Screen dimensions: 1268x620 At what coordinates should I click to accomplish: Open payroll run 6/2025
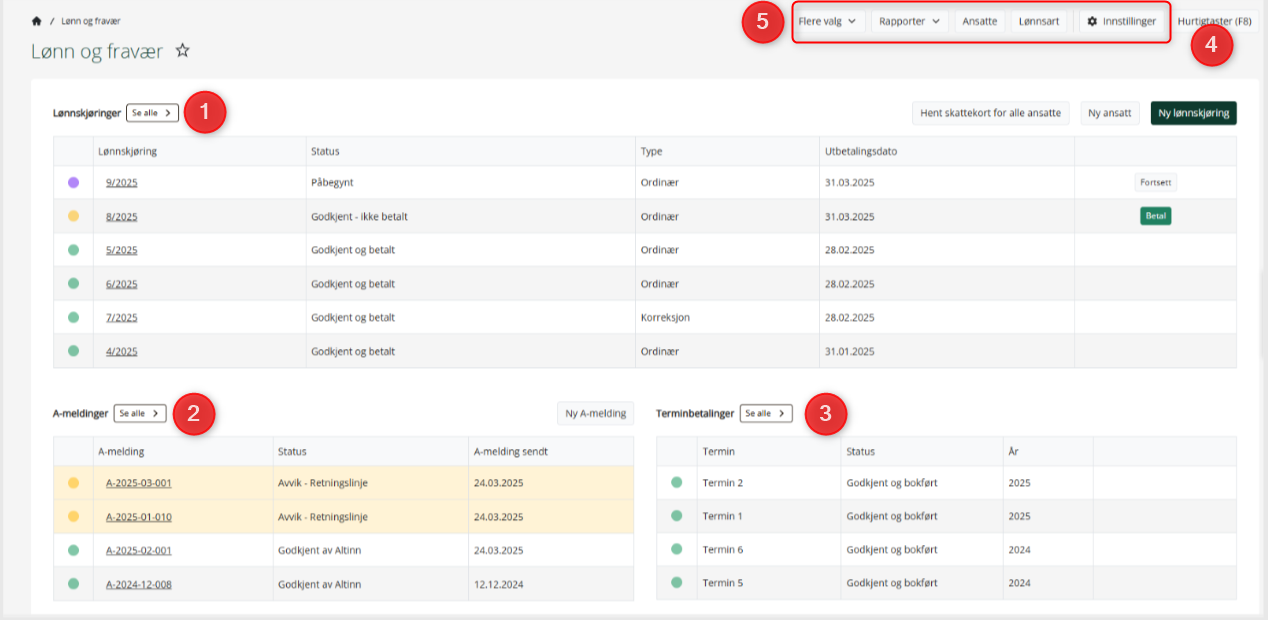122,284
